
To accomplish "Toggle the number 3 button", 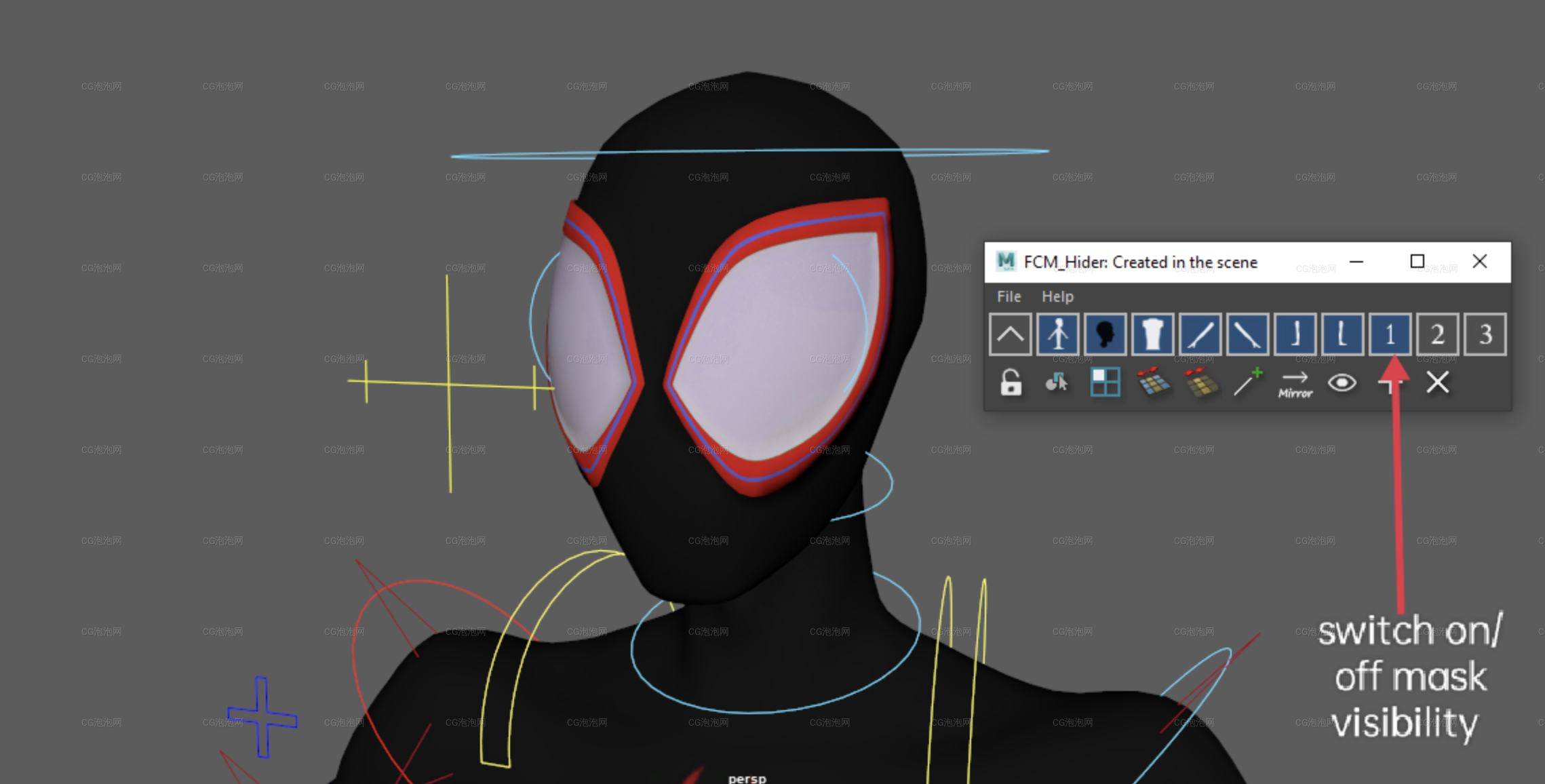I will pos(1485,334).
